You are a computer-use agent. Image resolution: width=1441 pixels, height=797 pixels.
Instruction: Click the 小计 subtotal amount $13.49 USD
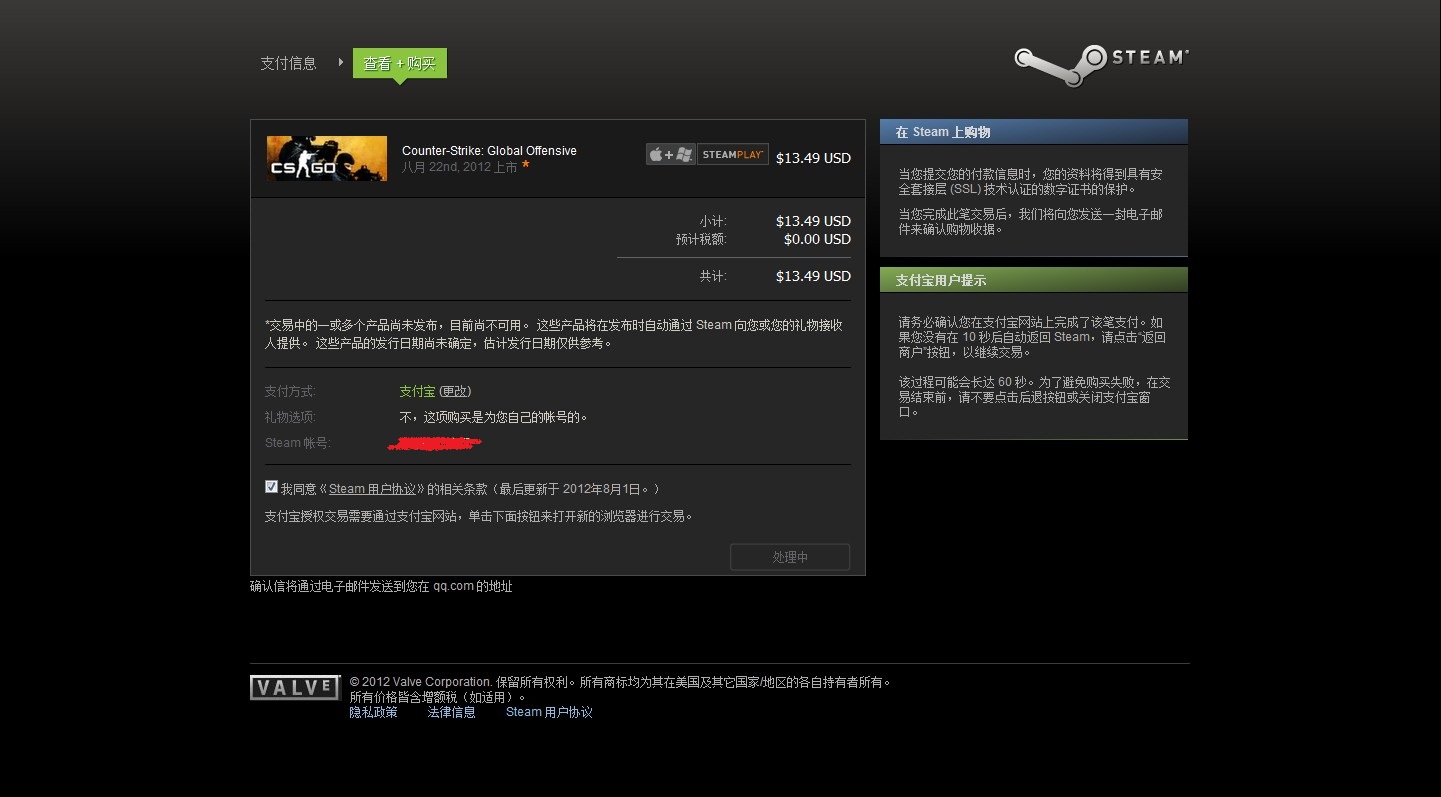[x=813, y=221]
